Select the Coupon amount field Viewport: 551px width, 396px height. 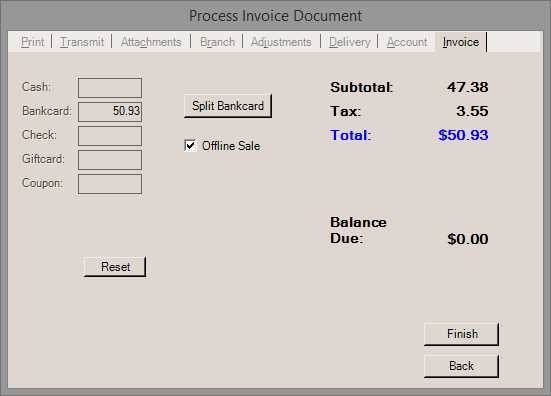110,184
